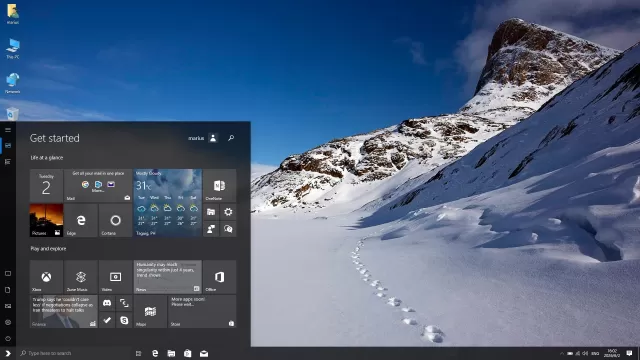Click the 'Get started' title text
Viewport: 640px width, 360px height.
tap(55, 138)
